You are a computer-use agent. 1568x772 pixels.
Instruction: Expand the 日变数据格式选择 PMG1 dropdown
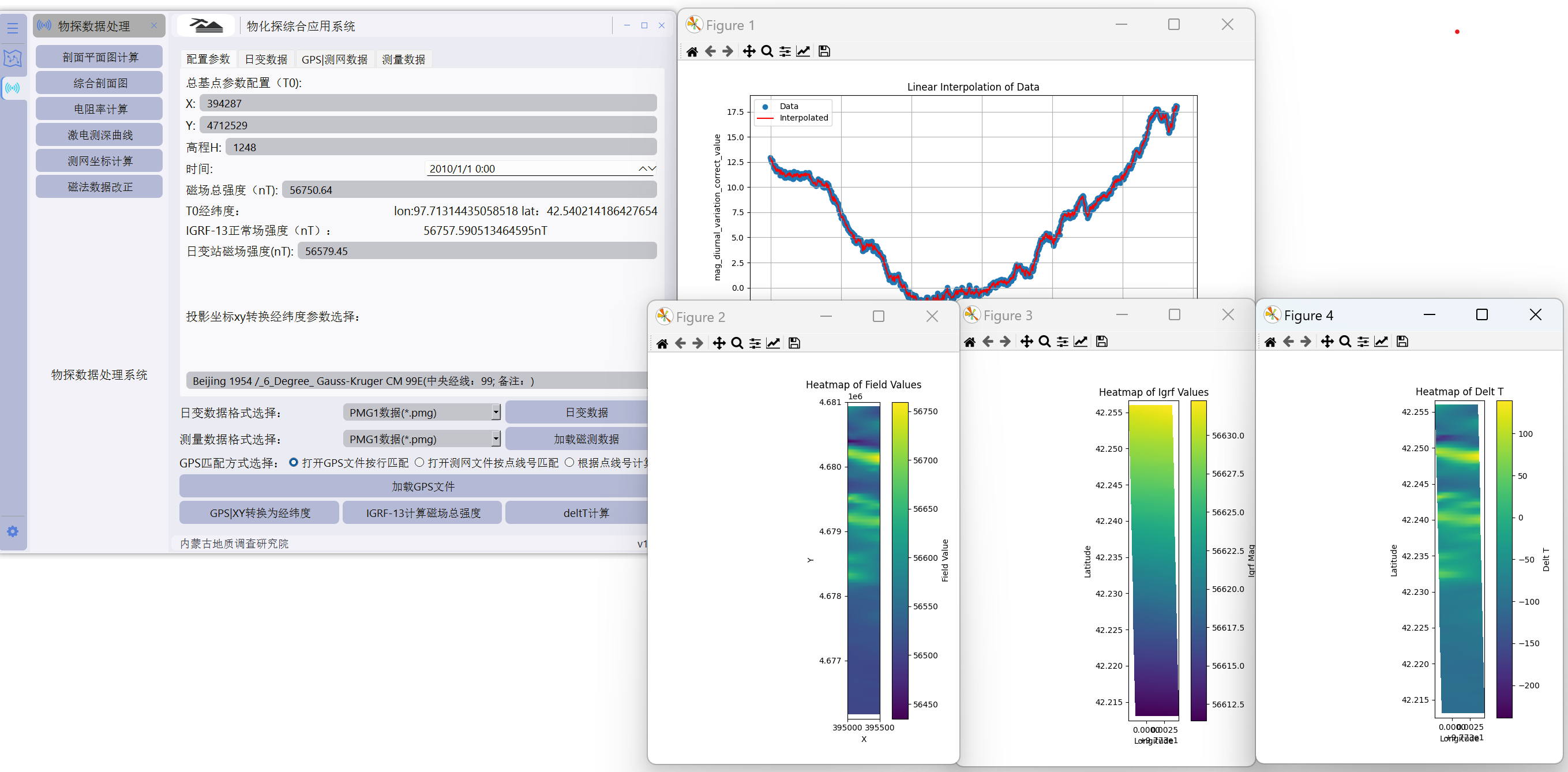(x=496, y=413)
